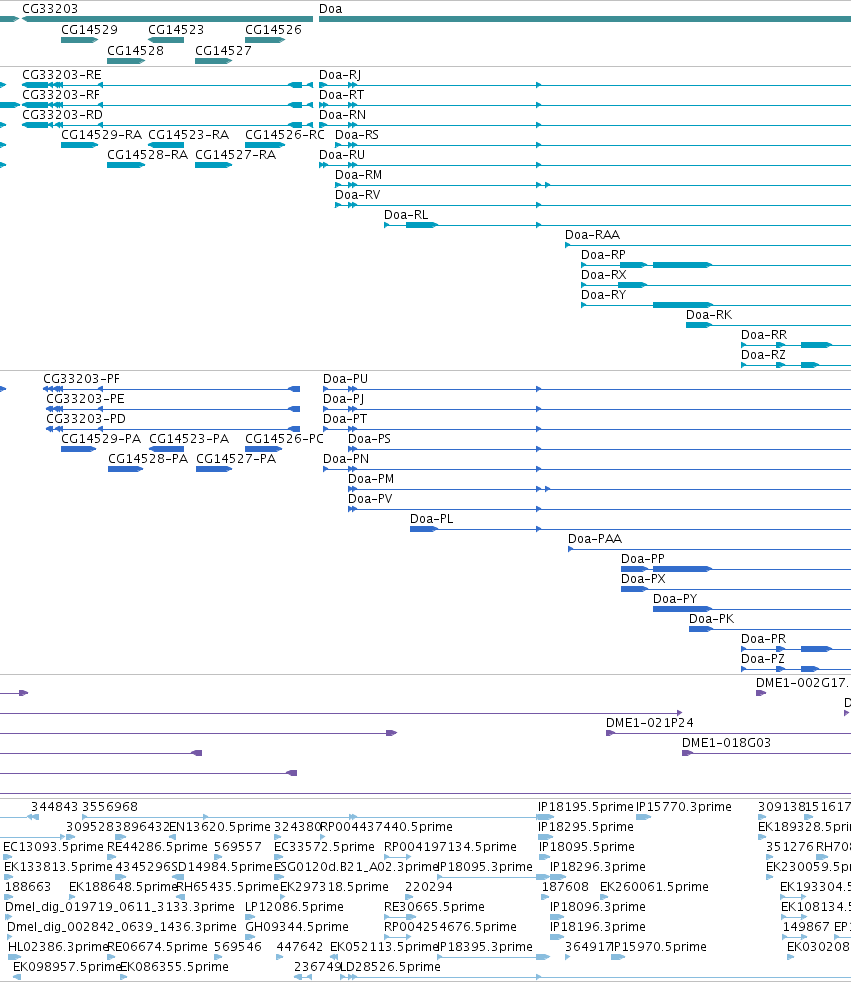The height and width of the screenshot is (982, 851).
Task: Click the Doa-RM transcript
Action: pyautogui.click(x=358, y=175)
